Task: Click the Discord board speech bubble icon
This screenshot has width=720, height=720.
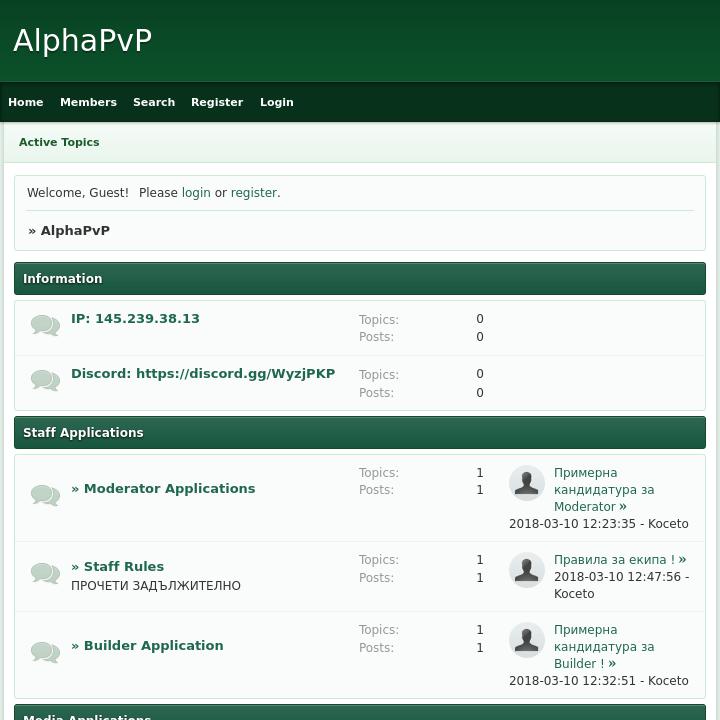Action: tap(45, 381)
